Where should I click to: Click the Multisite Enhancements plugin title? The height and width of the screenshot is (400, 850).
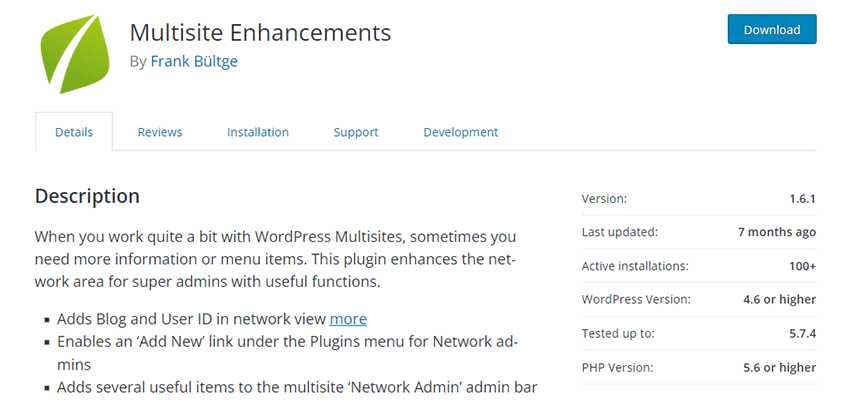[260, 32]
